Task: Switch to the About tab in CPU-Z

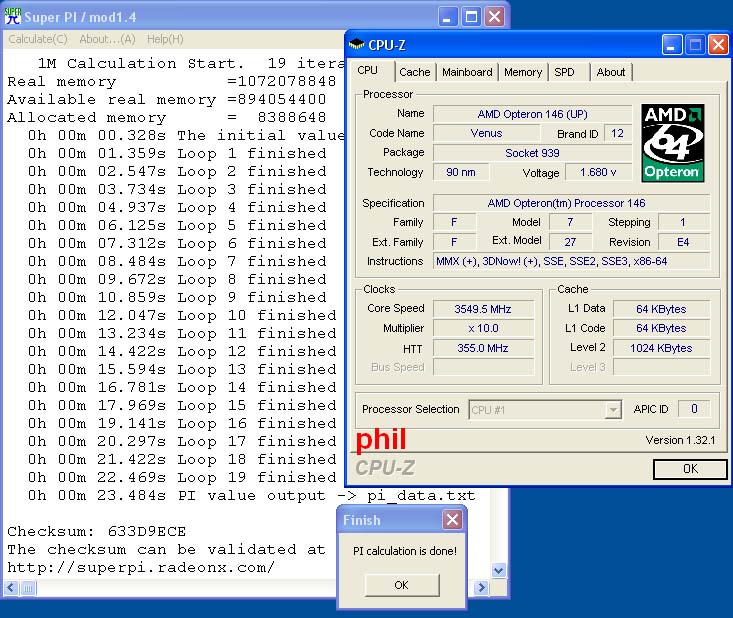Action: [x=611, y=72]
